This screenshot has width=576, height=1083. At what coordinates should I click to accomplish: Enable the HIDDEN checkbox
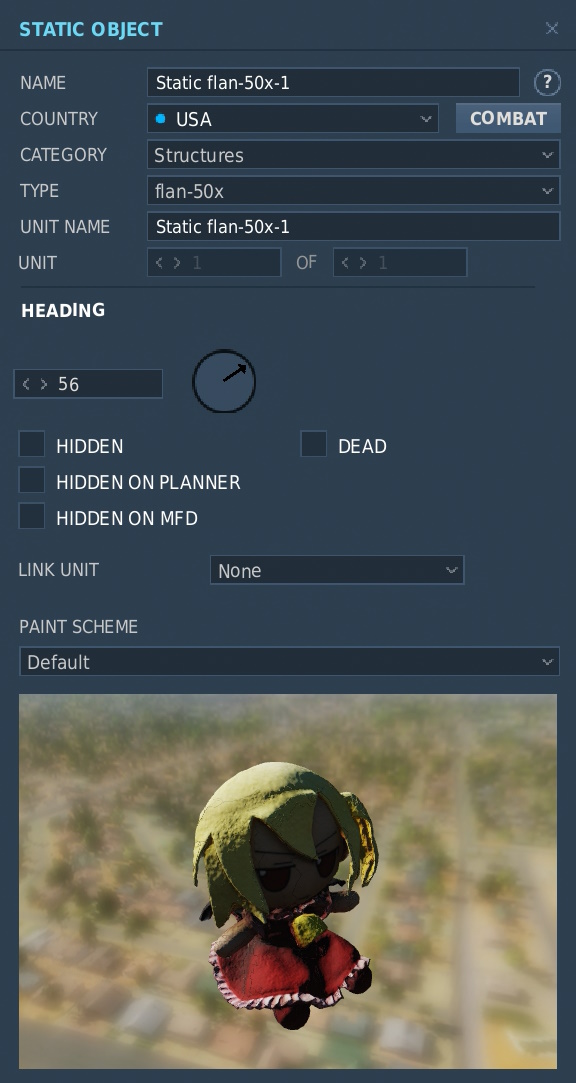32,444
